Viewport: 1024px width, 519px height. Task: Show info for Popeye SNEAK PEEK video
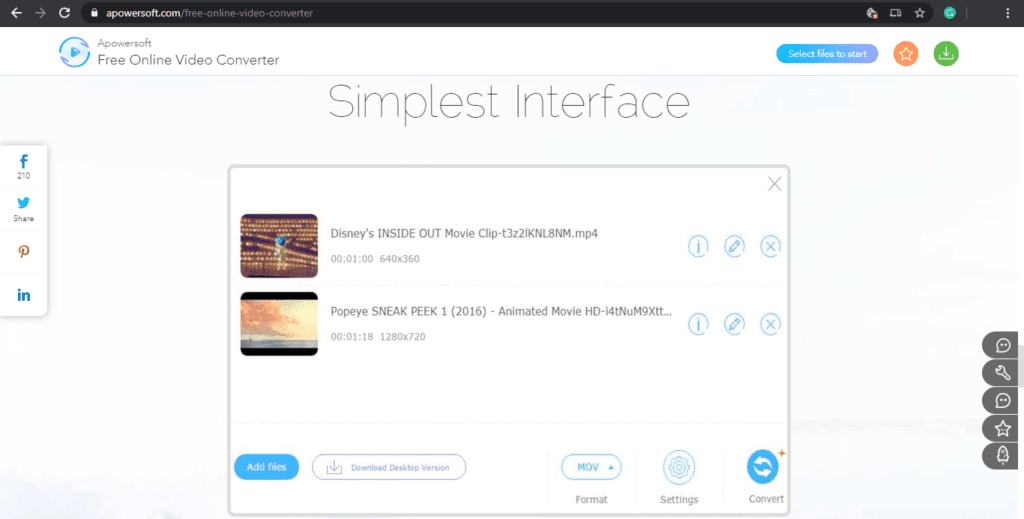coord(698,324)
